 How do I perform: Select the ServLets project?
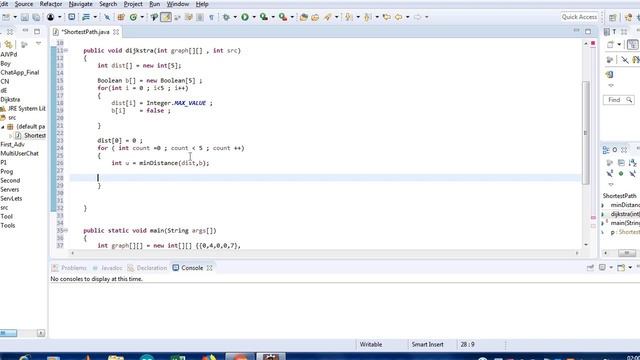click(11, 198)
